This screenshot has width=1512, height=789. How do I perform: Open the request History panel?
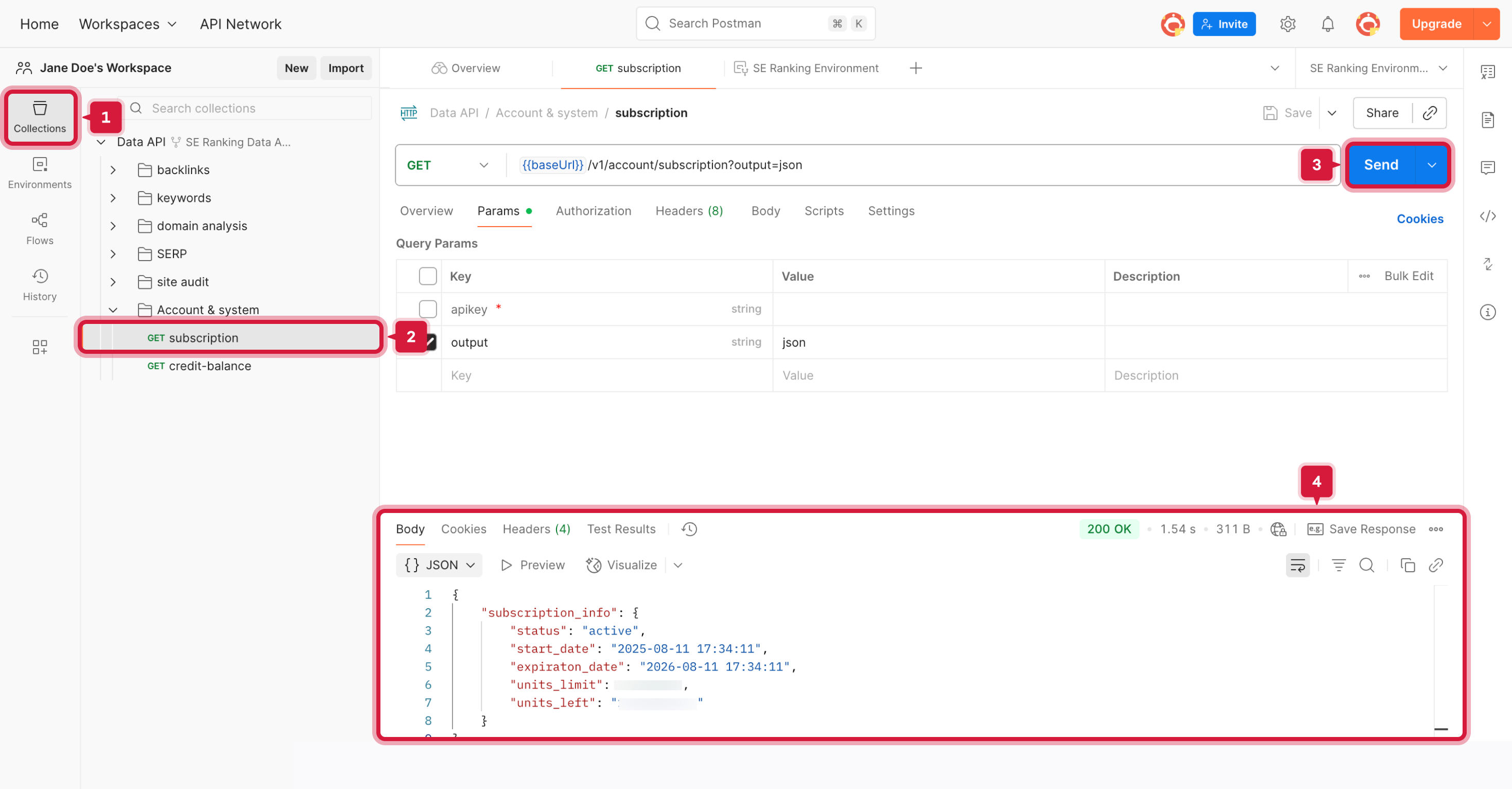pos(39,284)
